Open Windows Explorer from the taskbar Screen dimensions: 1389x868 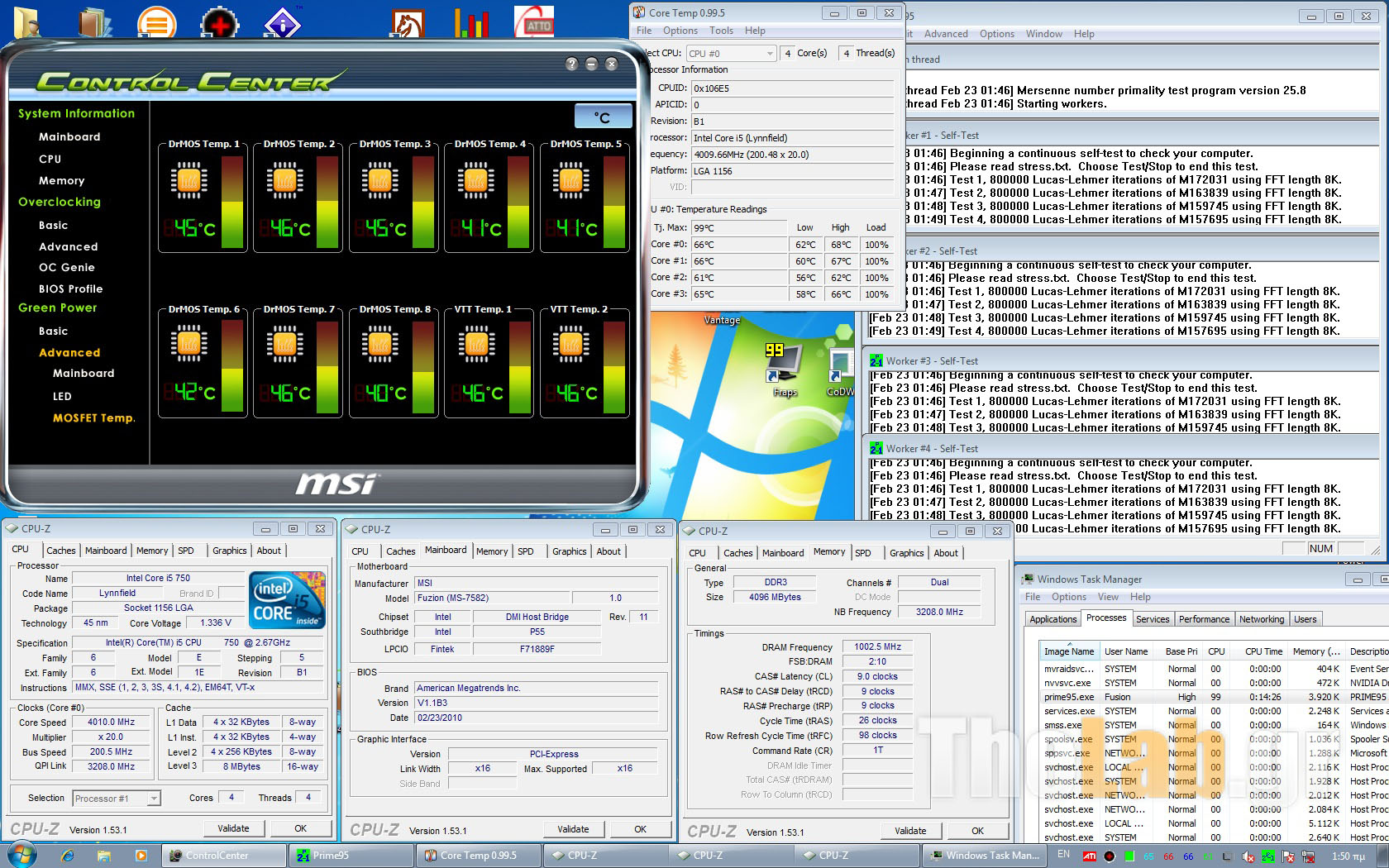tap(104, 856)
